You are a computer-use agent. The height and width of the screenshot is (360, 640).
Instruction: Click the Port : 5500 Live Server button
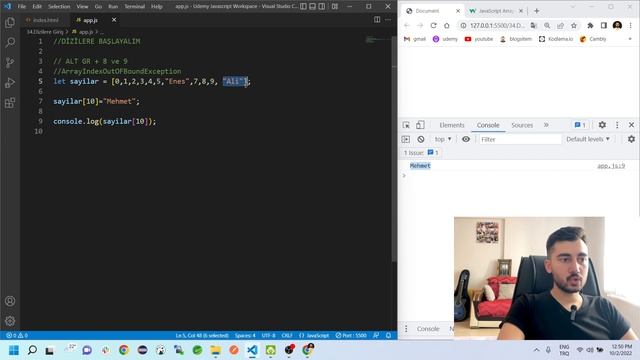(x=351, y=336)
